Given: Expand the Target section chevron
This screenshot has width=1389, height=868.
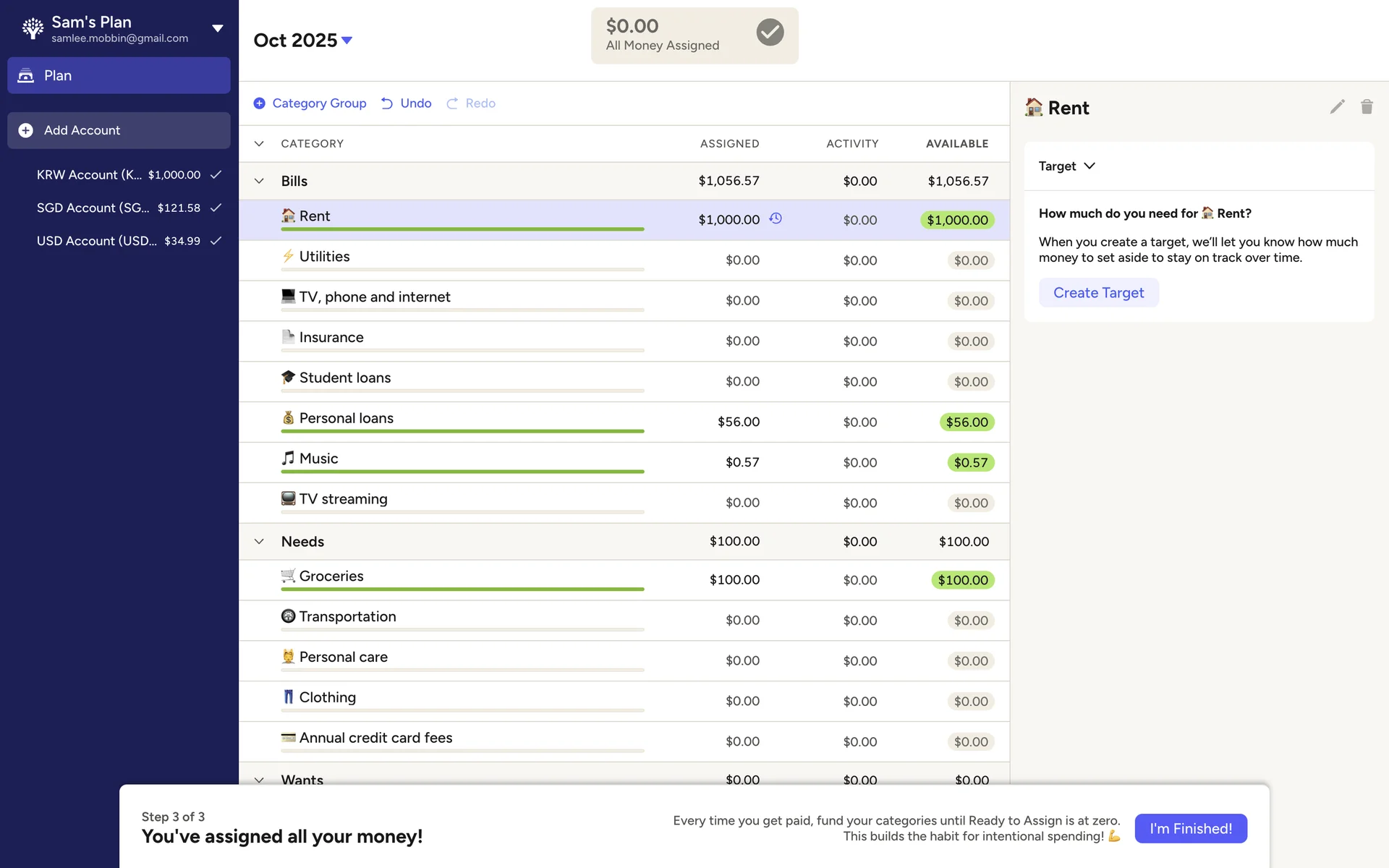Looking at the screenshot, I should [1089, 166].
